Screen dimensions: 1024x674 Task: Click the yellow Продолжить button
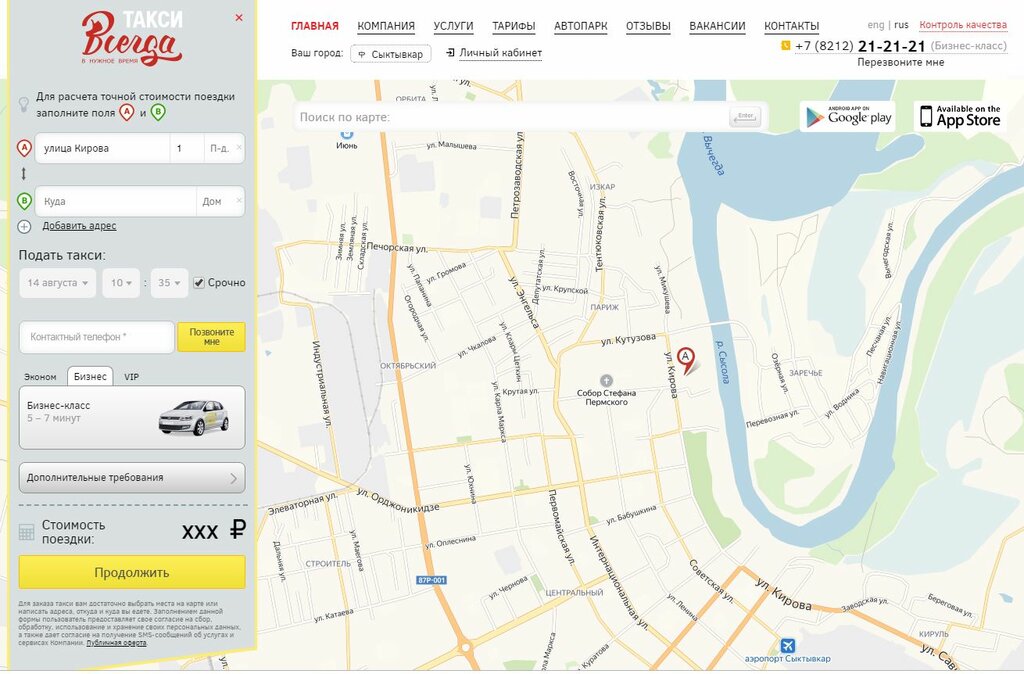(132, 572)
